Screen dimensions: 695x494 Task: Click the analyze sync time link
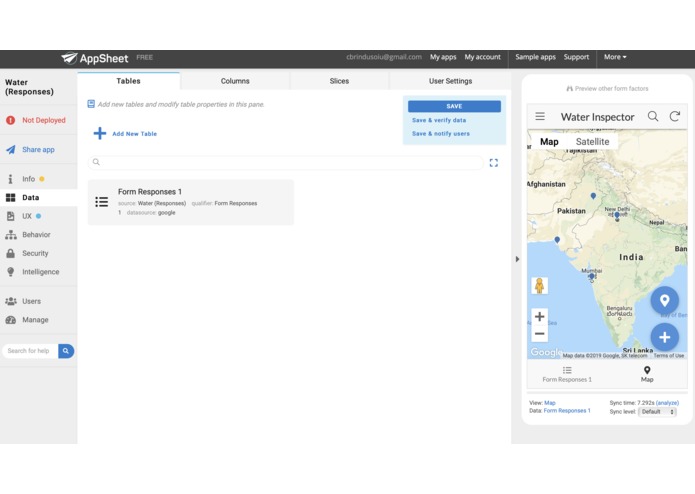[667, 403]
